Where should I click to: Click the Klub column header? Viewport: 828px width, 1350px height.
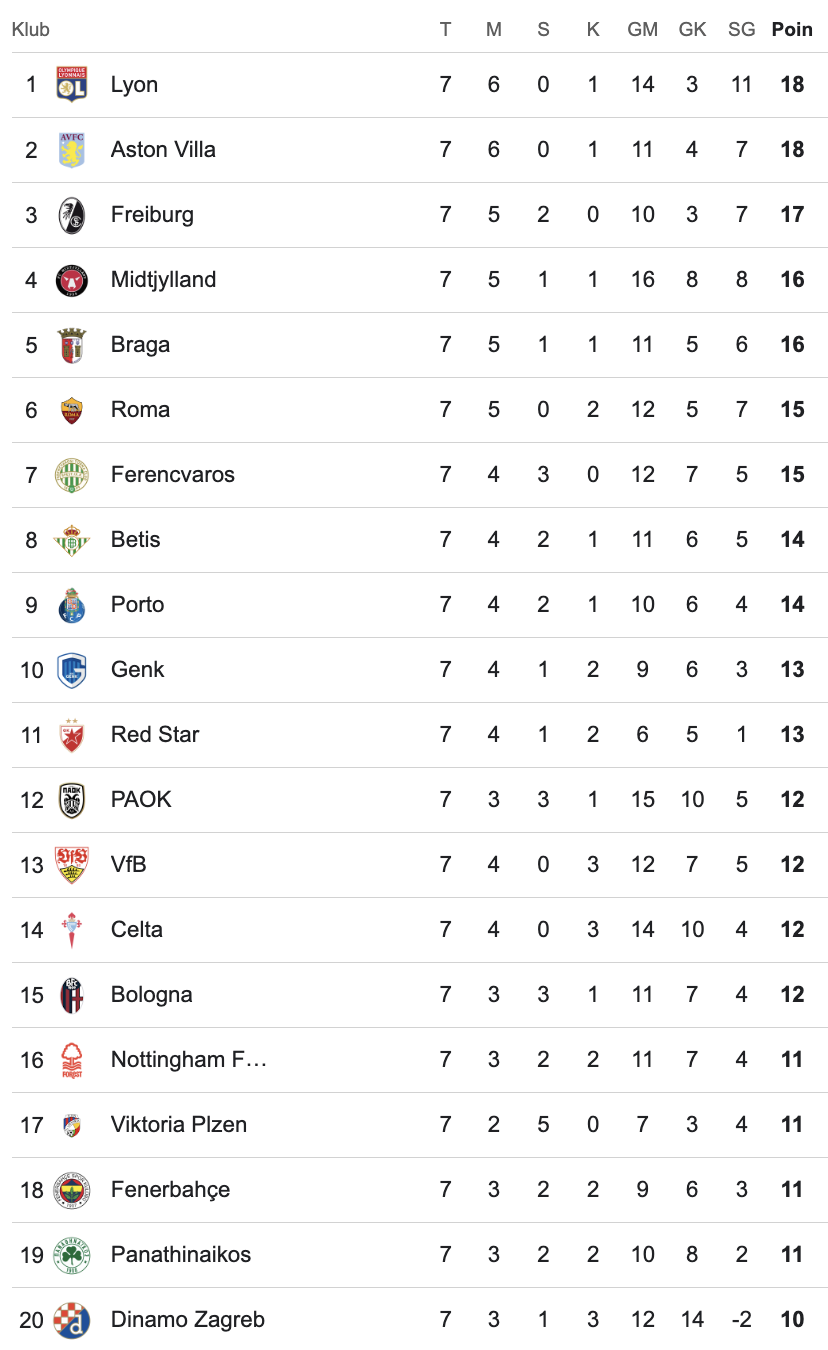31,30
